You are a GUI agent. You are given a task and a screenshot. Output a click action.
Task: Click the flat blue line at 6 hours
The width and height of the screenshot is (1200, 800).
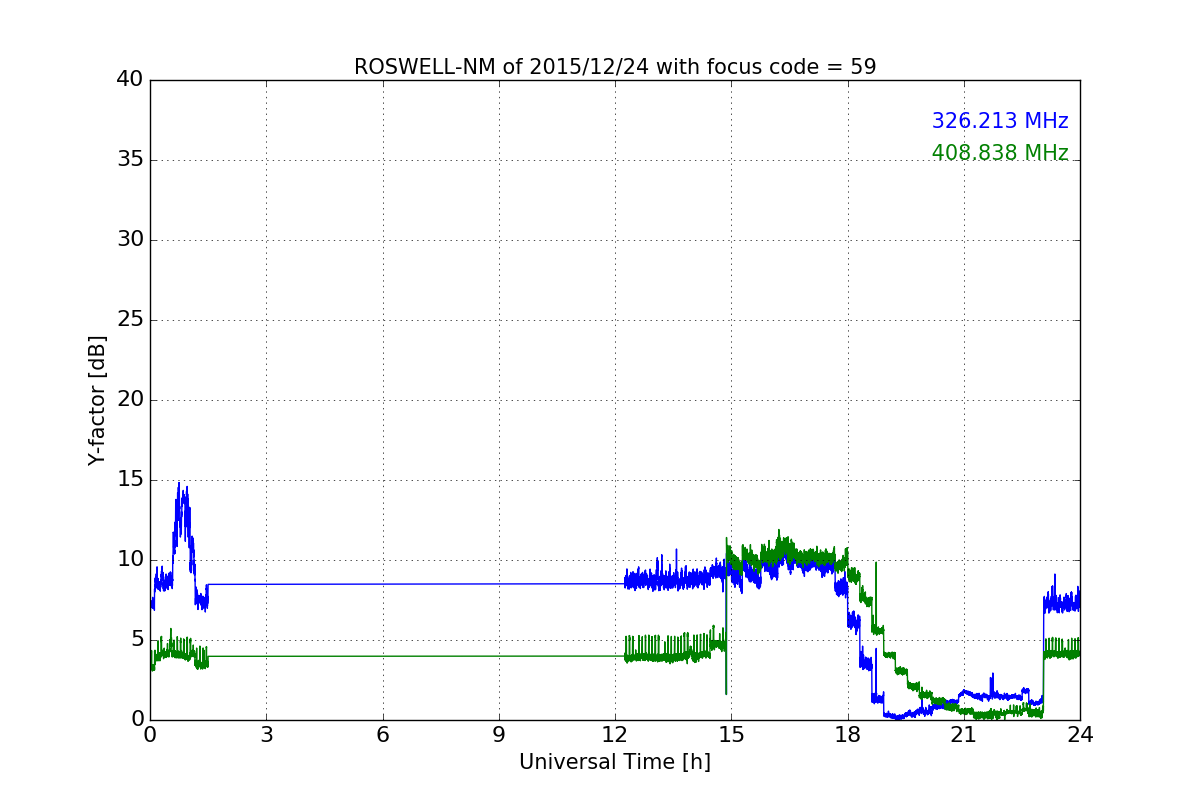[383, 584]
